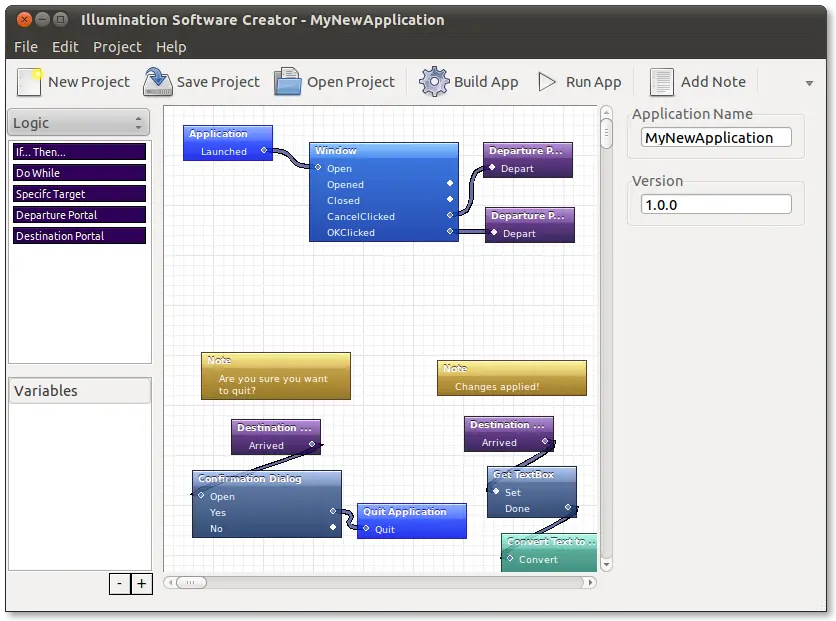Open the File menu
836x621 pixels.
(26, 47)
